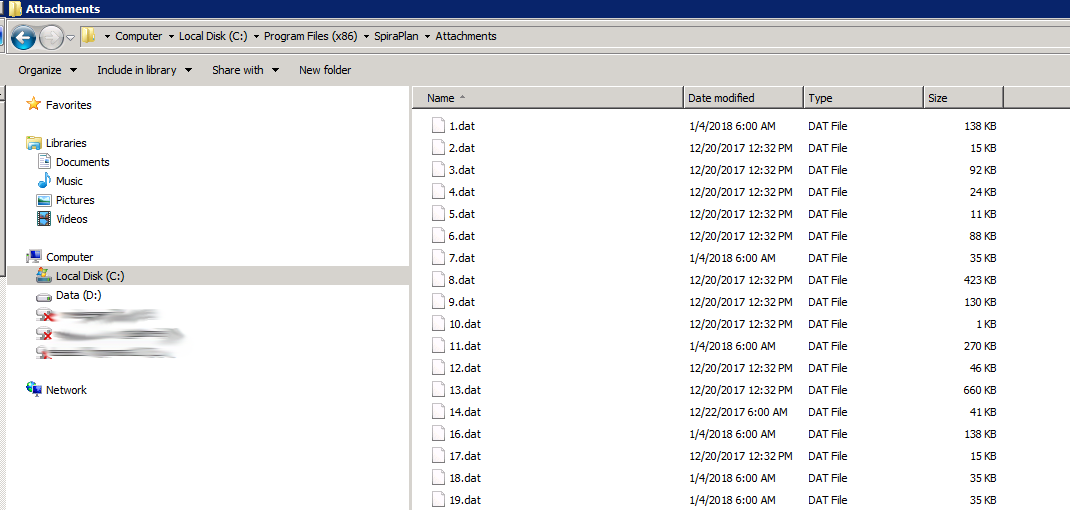Select the file 13.dat
The image size is (1070, 510).
[x=464, y=390]
